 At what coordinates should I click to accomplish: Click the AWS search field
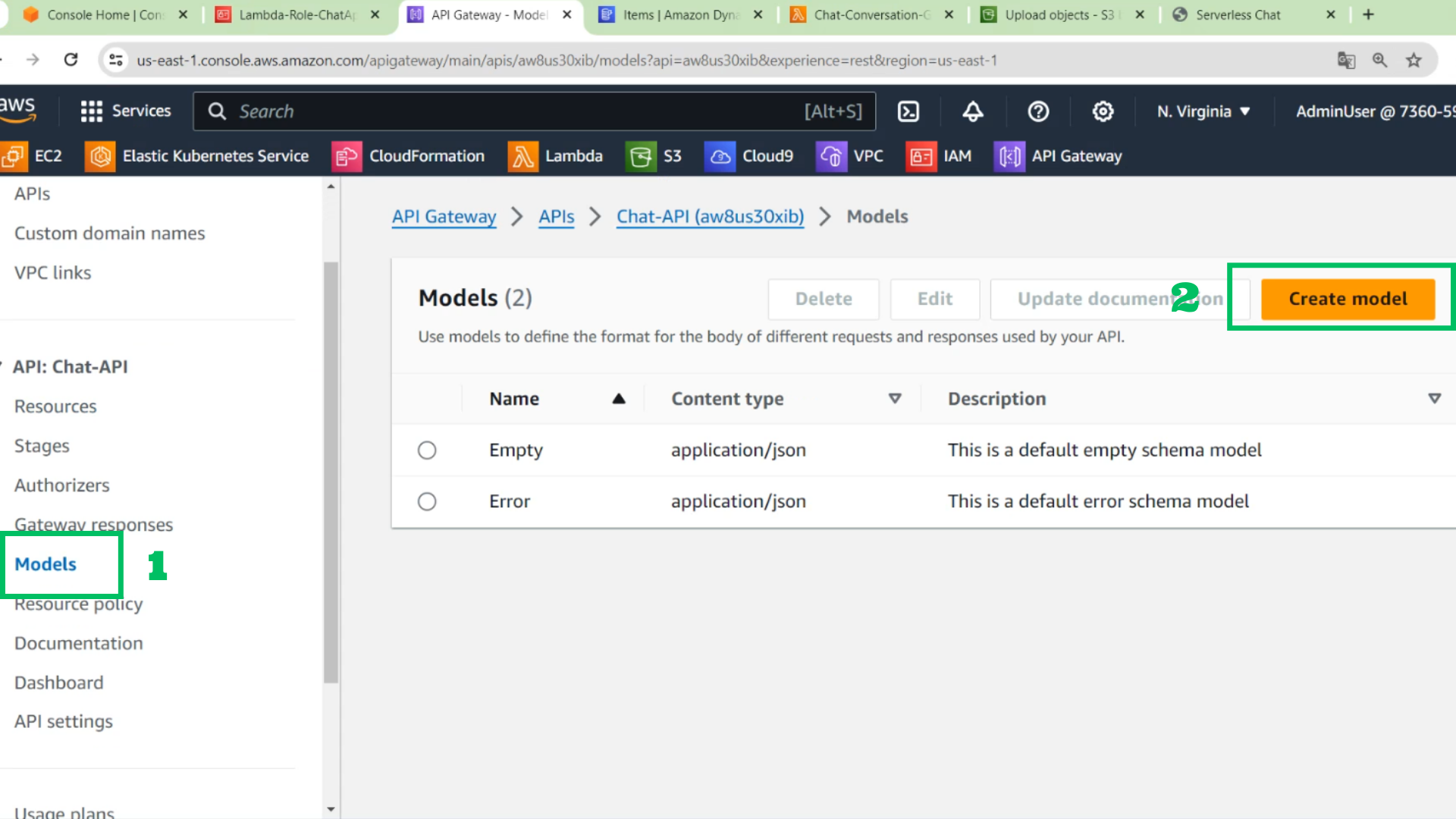pos(535,111)
